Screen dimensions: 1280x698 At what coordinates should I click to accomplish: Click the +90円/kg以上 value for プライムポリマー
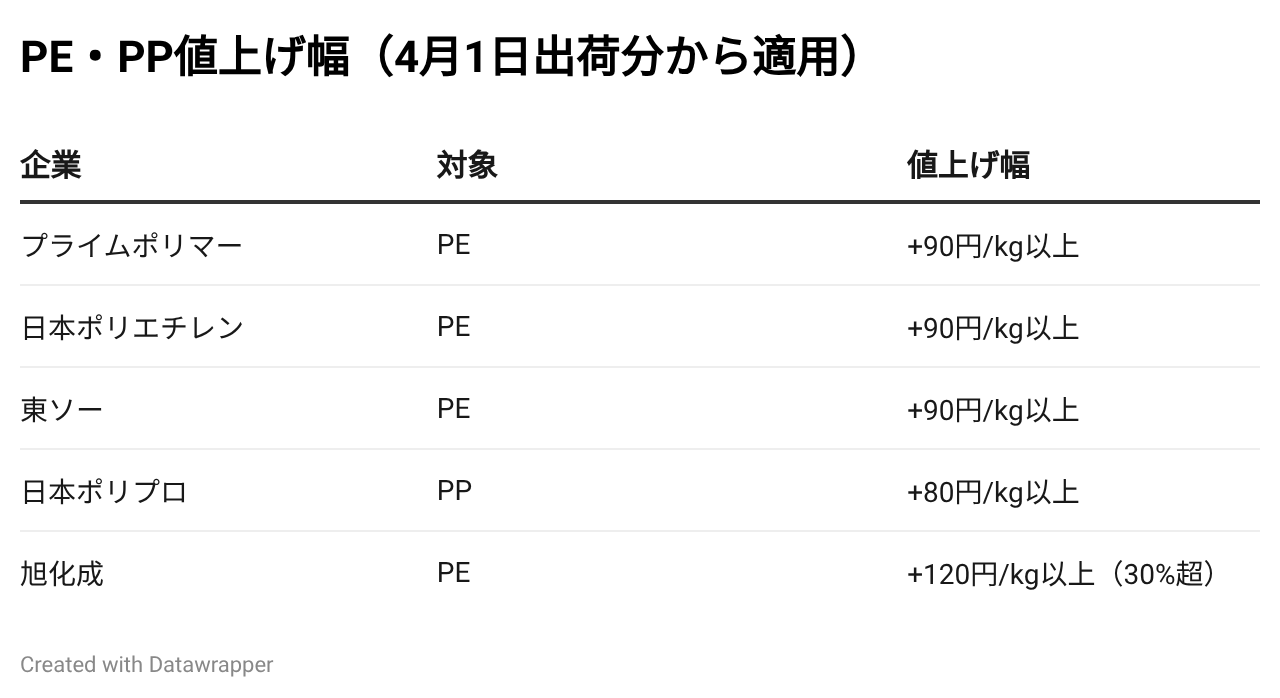(x=993, y=246)
